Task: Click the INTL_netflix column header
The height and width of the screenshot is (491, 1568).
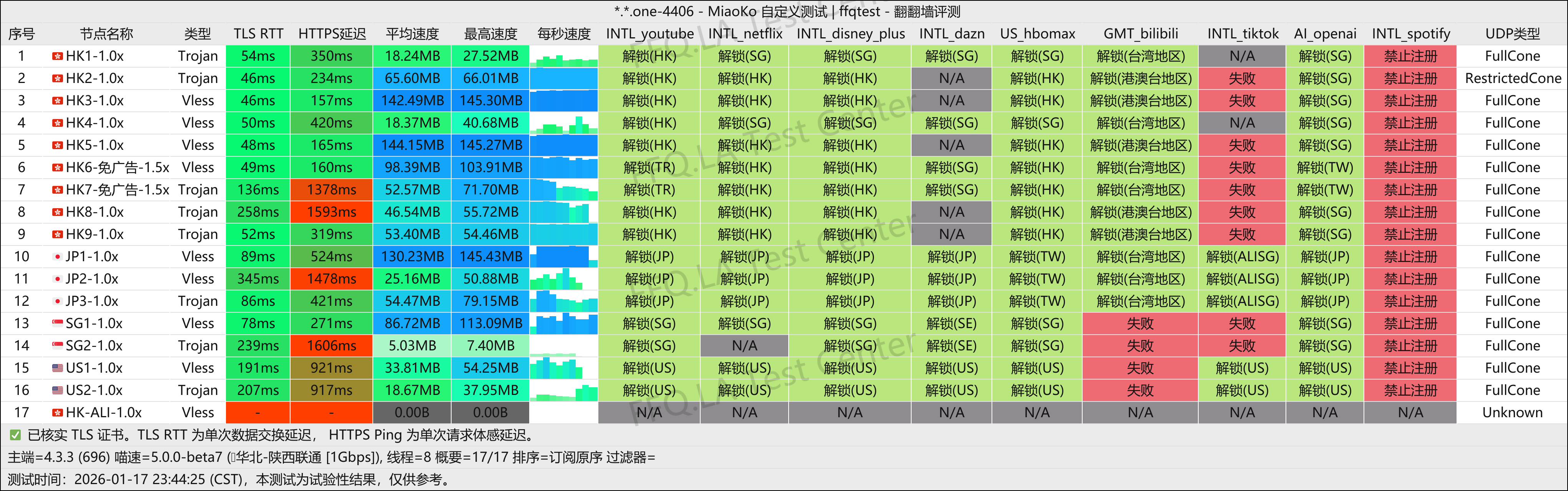Action: click(x=745, y=34)
